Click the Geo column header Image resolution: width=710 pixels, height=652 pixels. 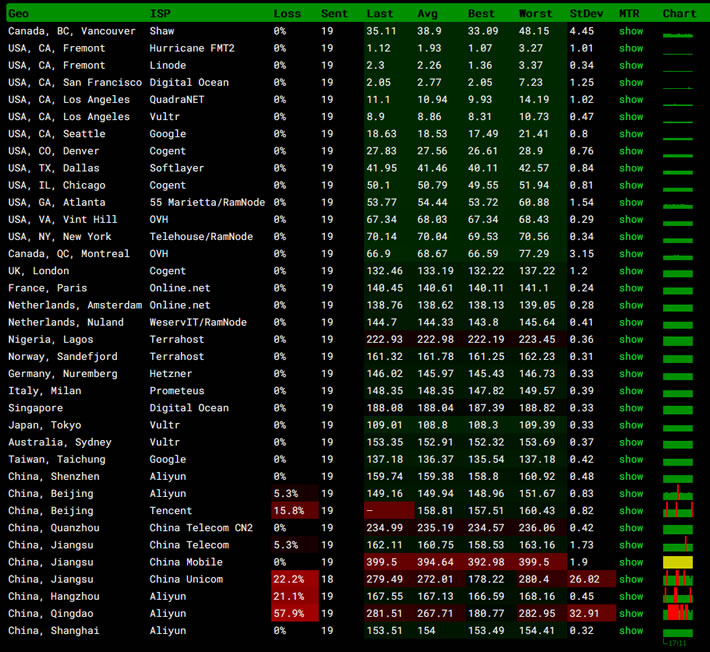click(20, 13)
